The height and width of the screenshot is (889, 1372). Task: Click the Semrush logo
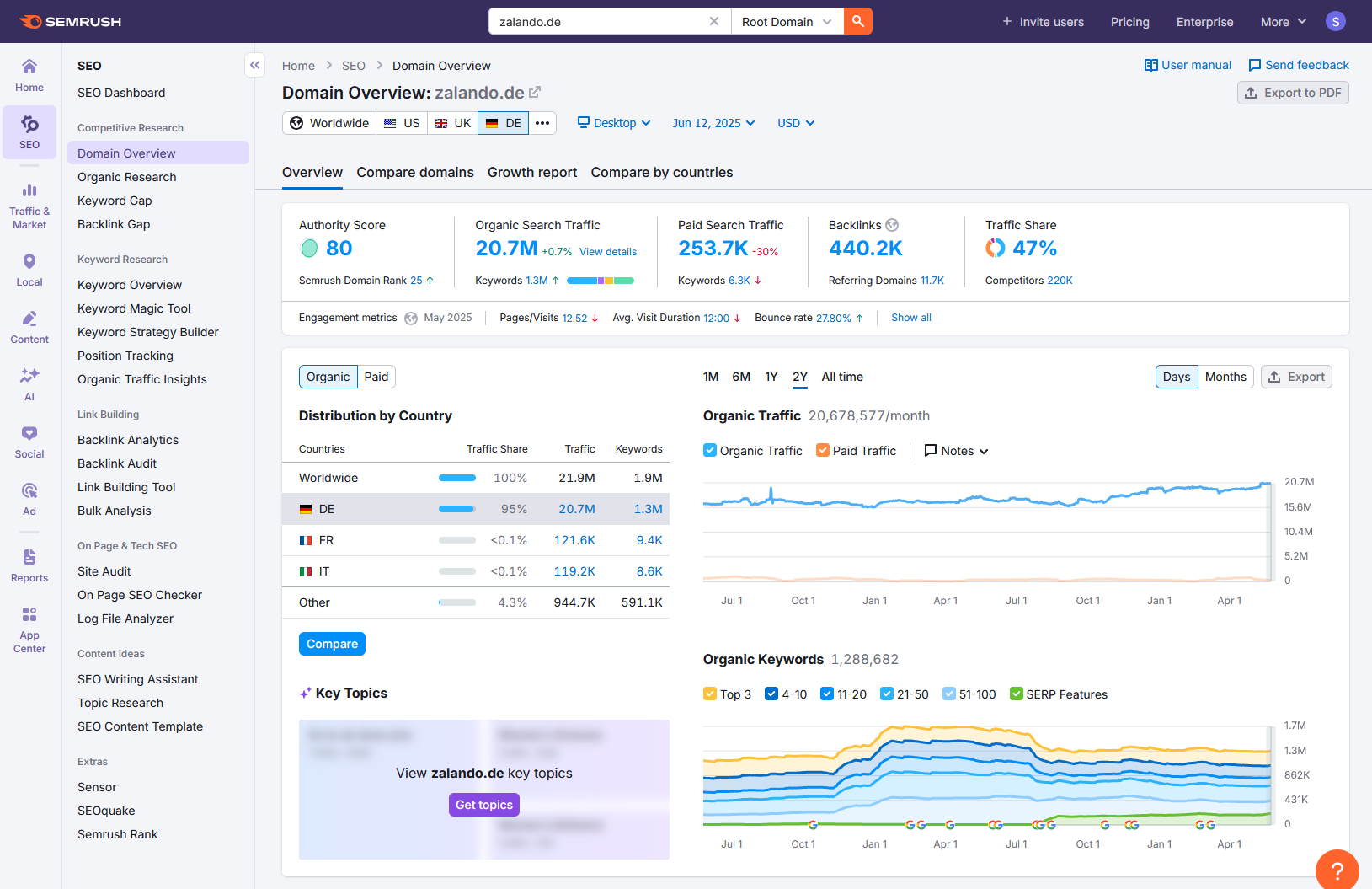click(70, 21)
